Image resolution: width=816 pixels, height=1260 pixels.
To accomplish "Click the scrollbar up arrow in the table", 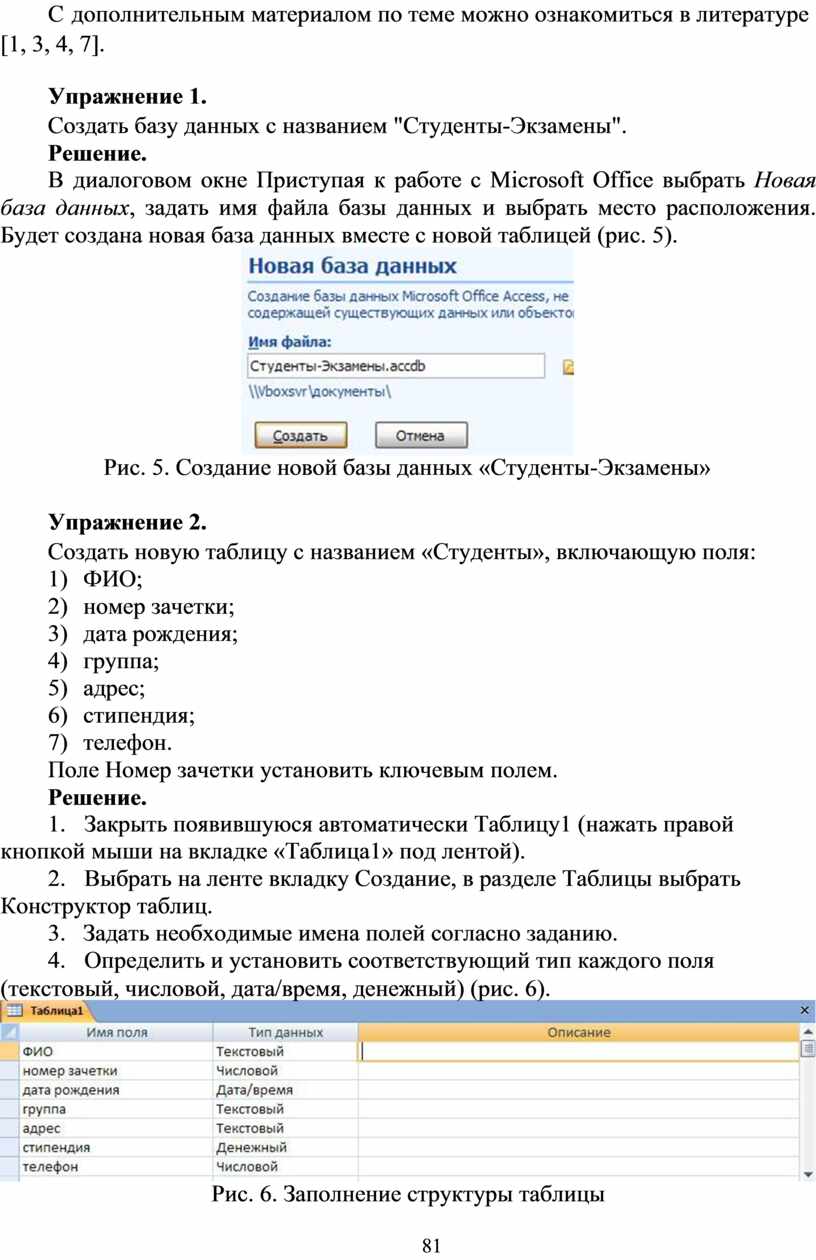I will pyautogui.click(x=807, y=1031).
